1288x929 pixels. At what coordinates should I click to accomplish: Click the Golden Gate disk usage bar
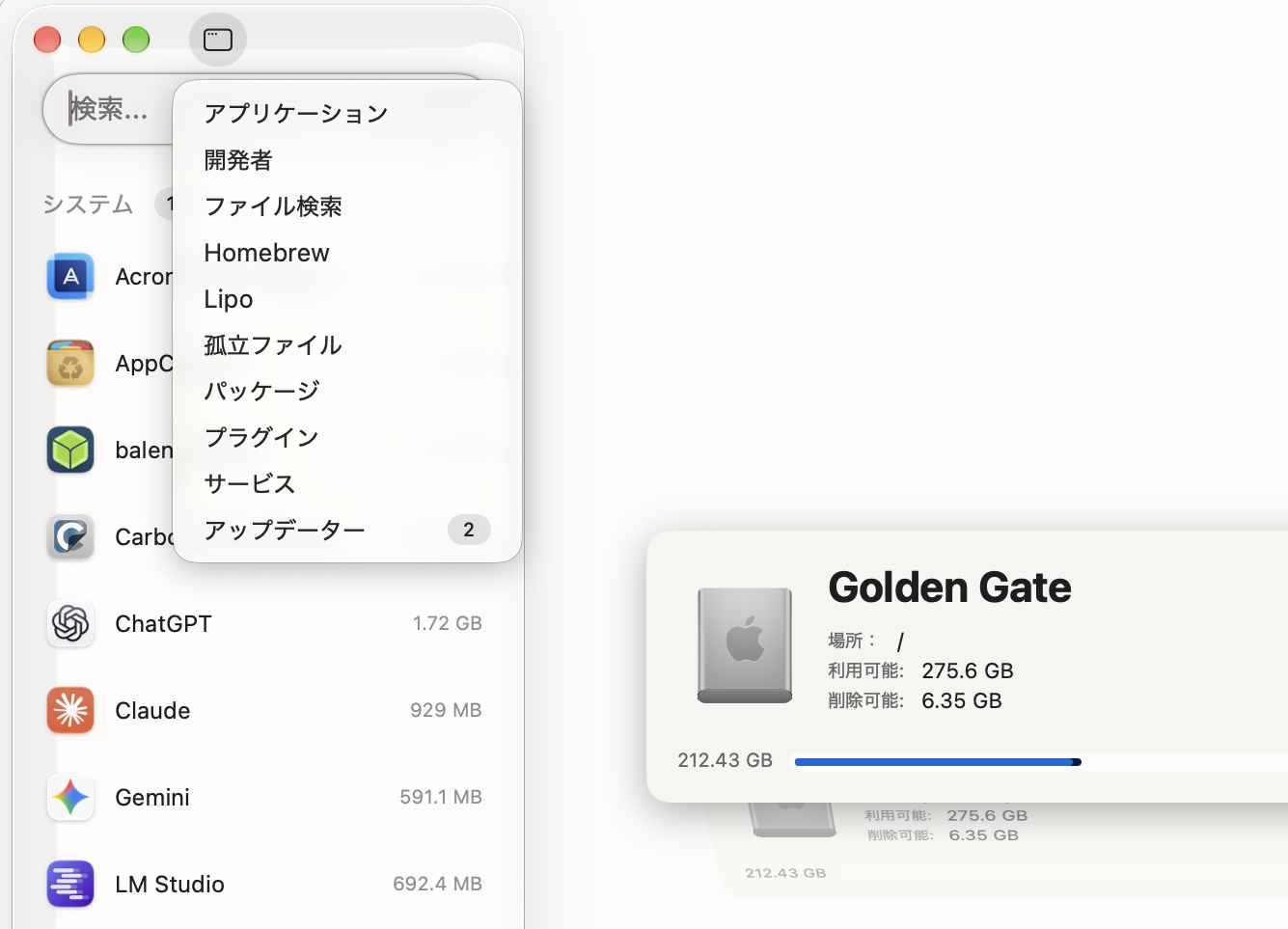coord(1040,762)
